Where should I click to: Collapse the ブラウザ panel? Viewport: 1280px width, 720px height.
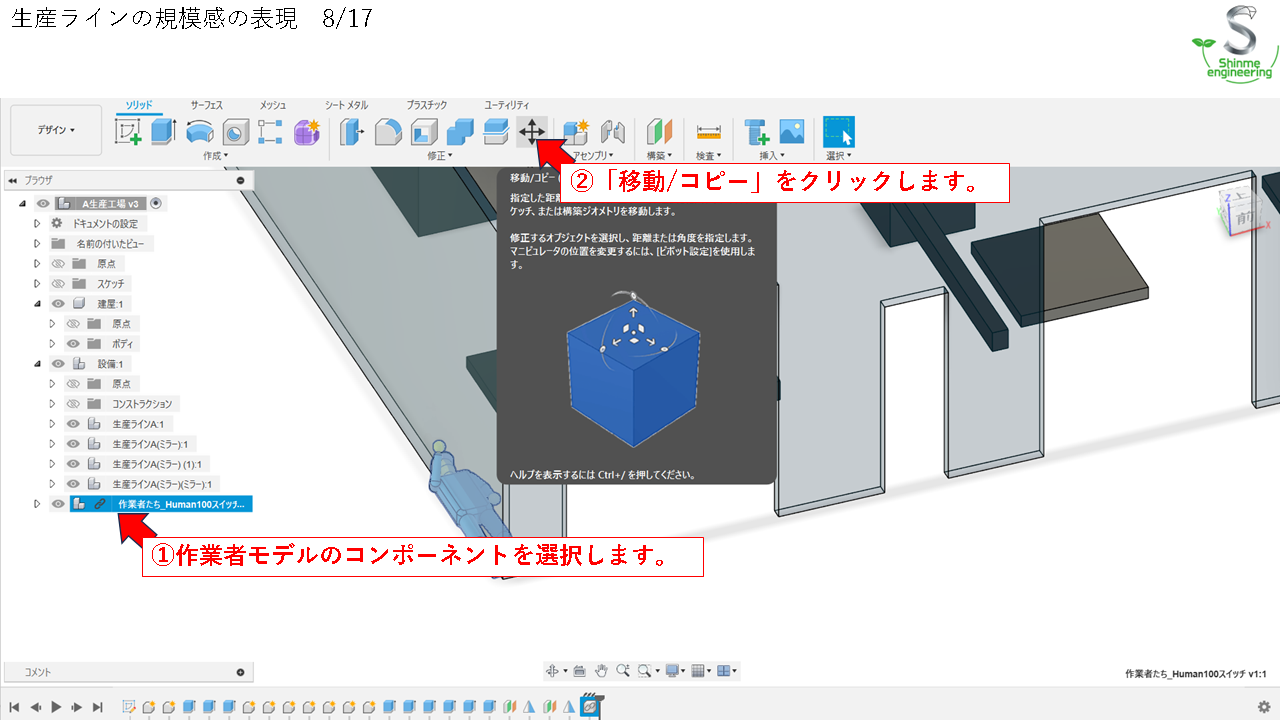point(12,180)
